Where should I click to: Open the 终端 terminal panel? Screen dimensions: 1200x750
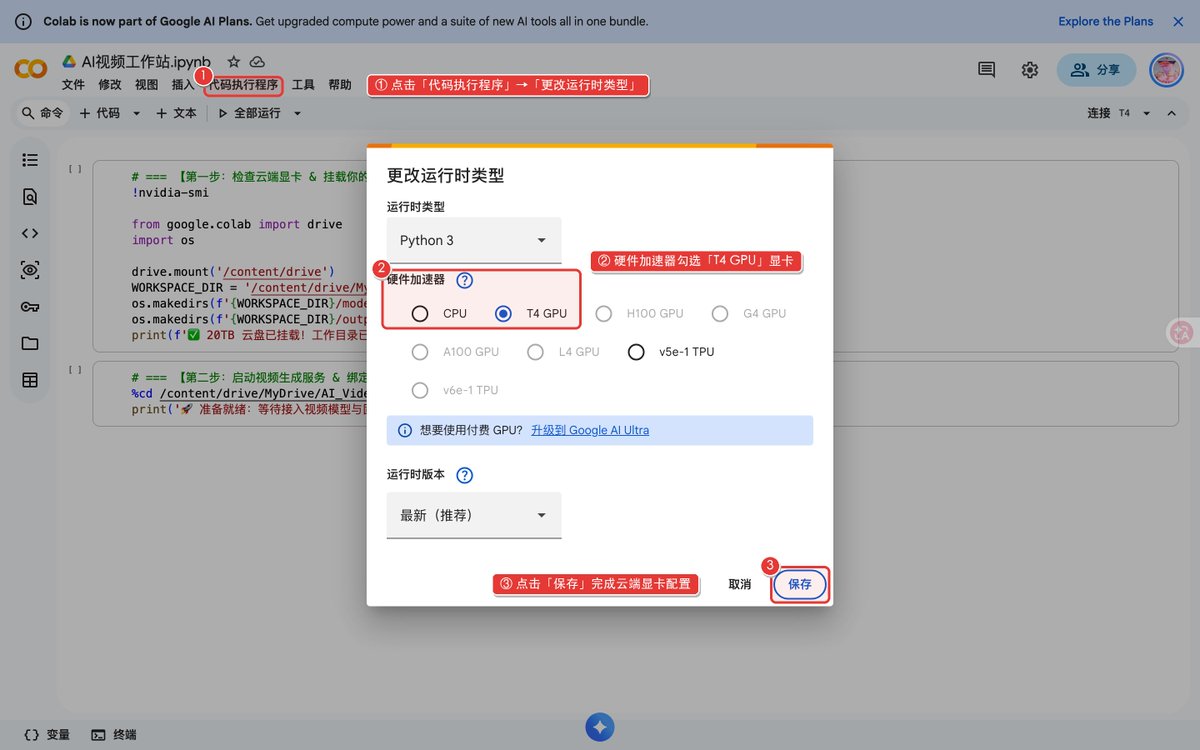[x=113, y=735]
